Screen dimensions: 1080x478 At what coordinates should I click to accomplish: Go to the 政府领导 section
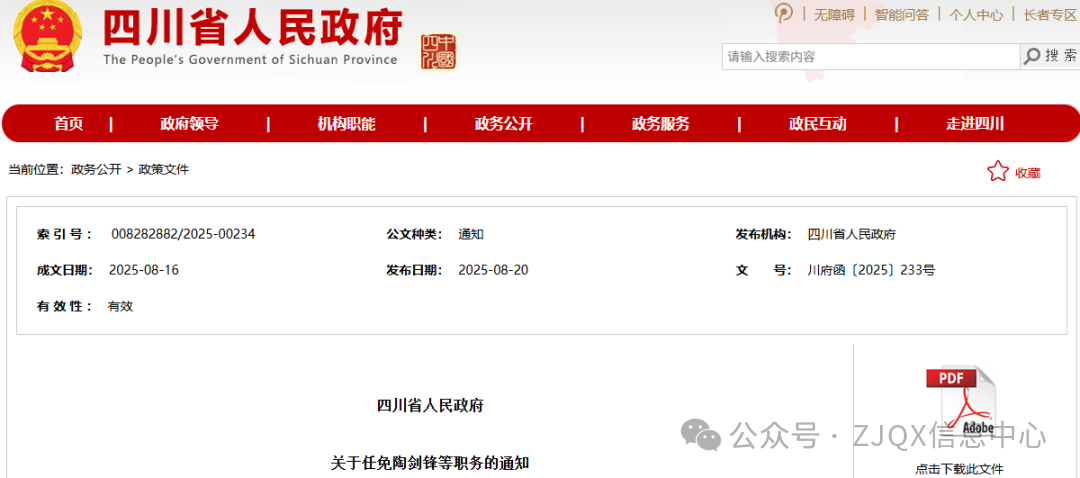click(189, 124)
